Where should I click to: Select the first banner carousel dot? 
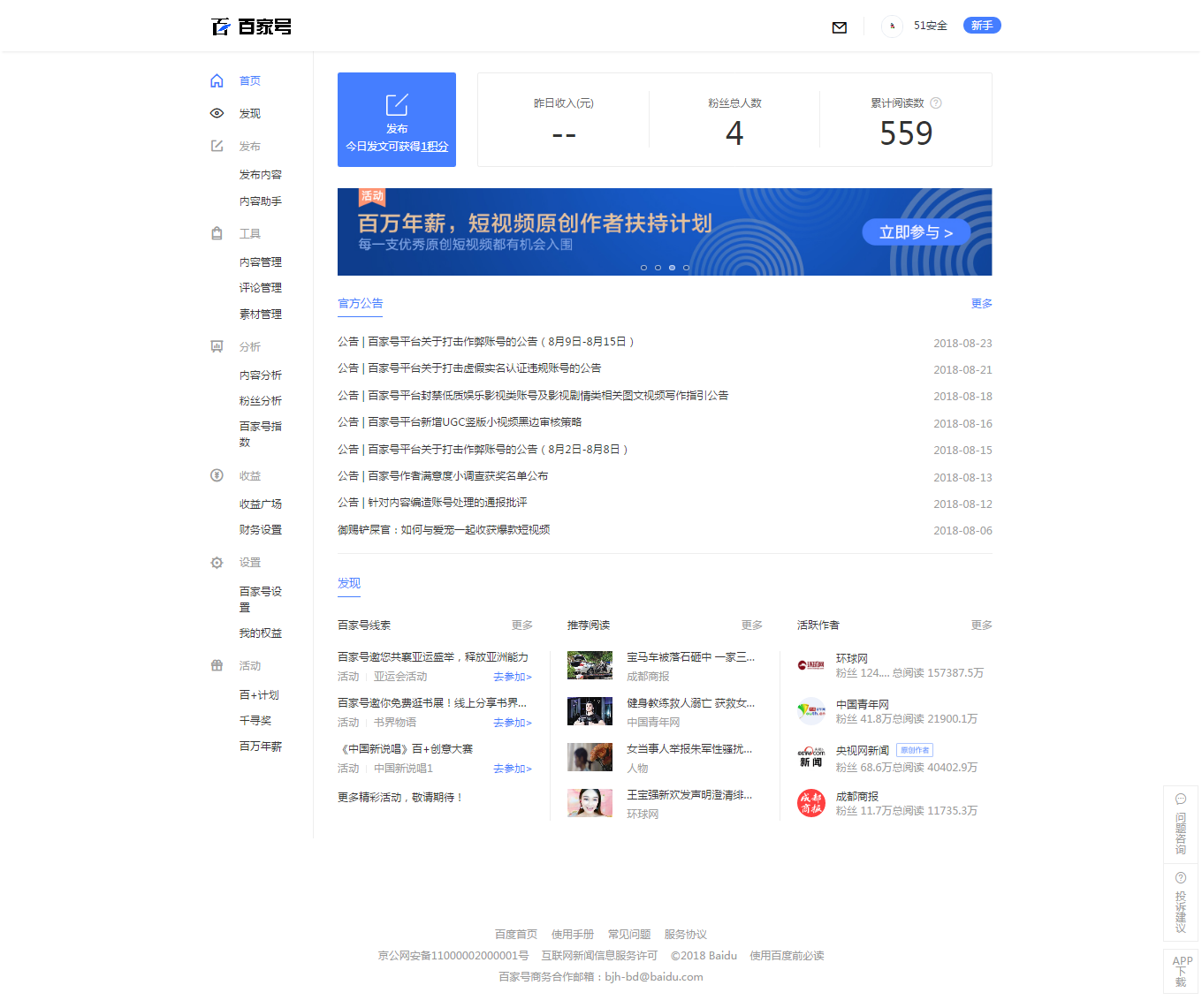[x=643, y=268]
